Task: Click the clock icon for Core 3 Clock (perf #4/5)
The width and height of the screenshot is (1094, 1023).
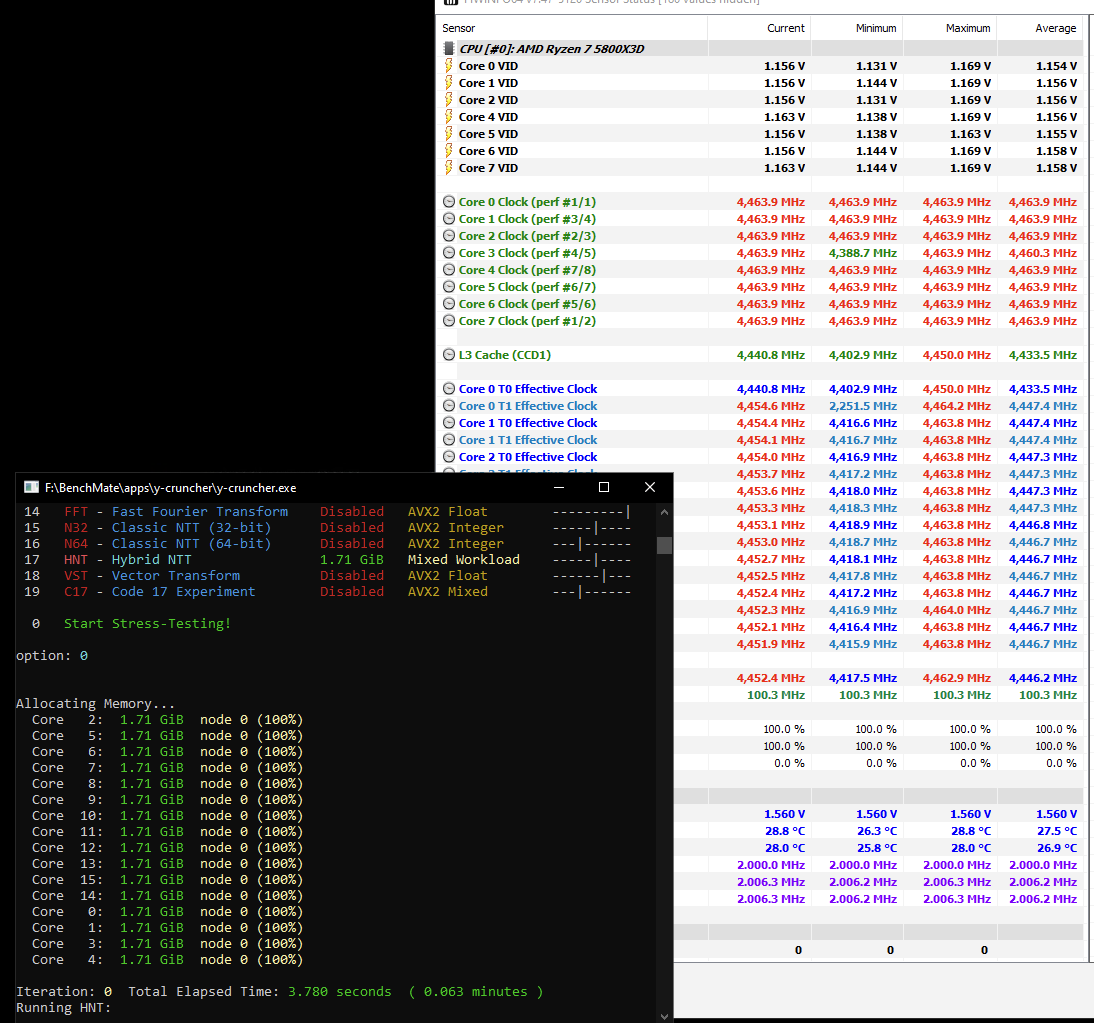Action: (449, 253)
